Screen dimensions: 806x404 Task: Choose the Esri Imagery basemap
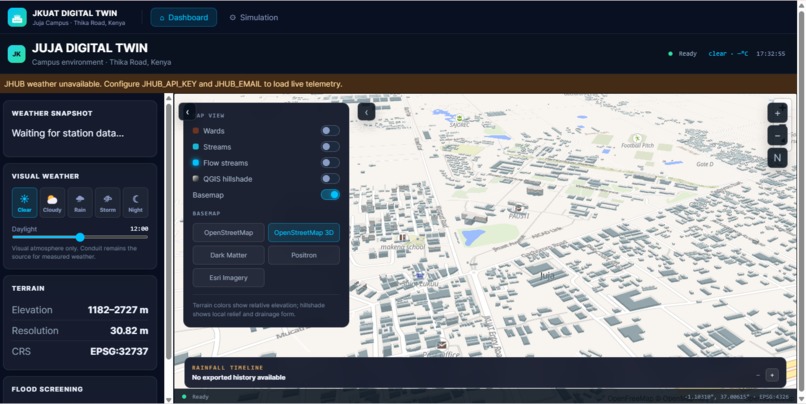point(229,278)
